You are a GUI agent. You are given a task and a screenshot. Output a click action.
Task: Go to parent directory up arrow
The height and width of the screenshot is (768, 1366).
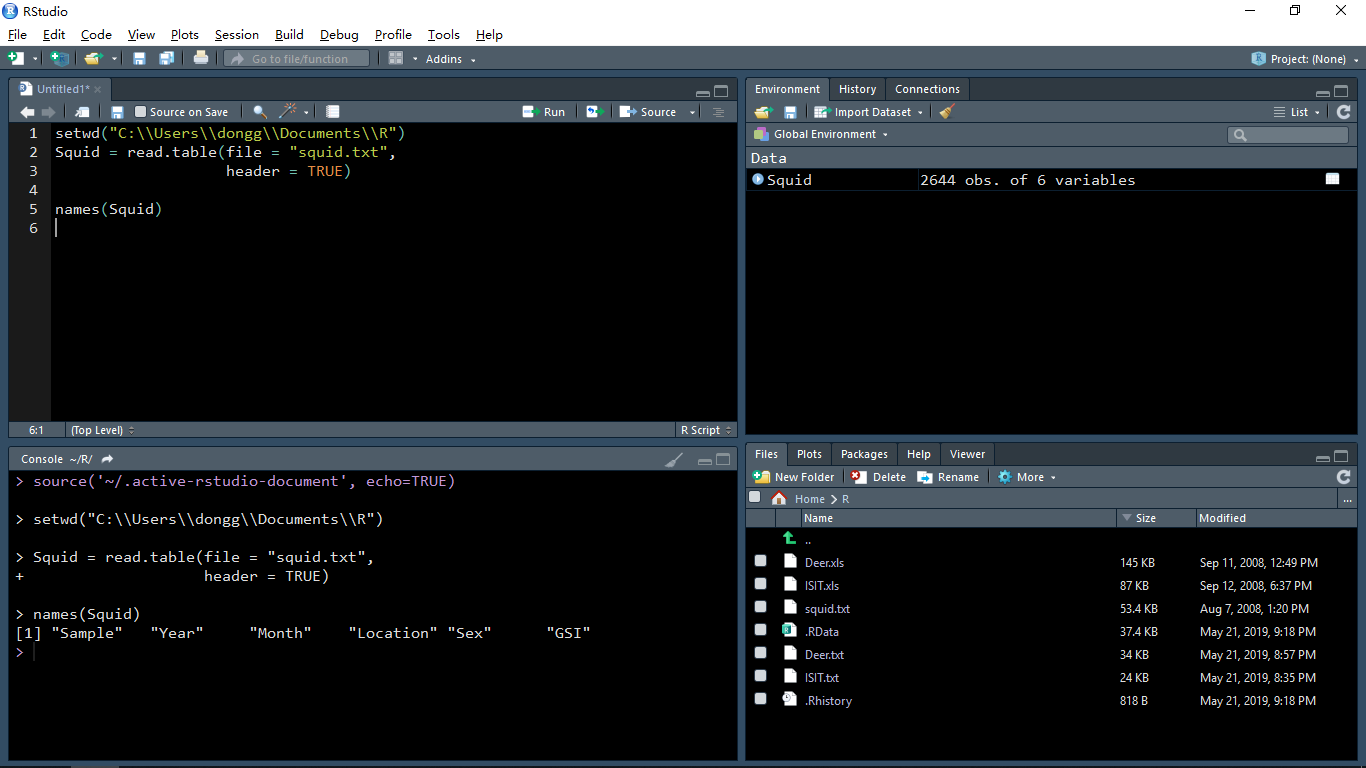(x=790, y=539)
